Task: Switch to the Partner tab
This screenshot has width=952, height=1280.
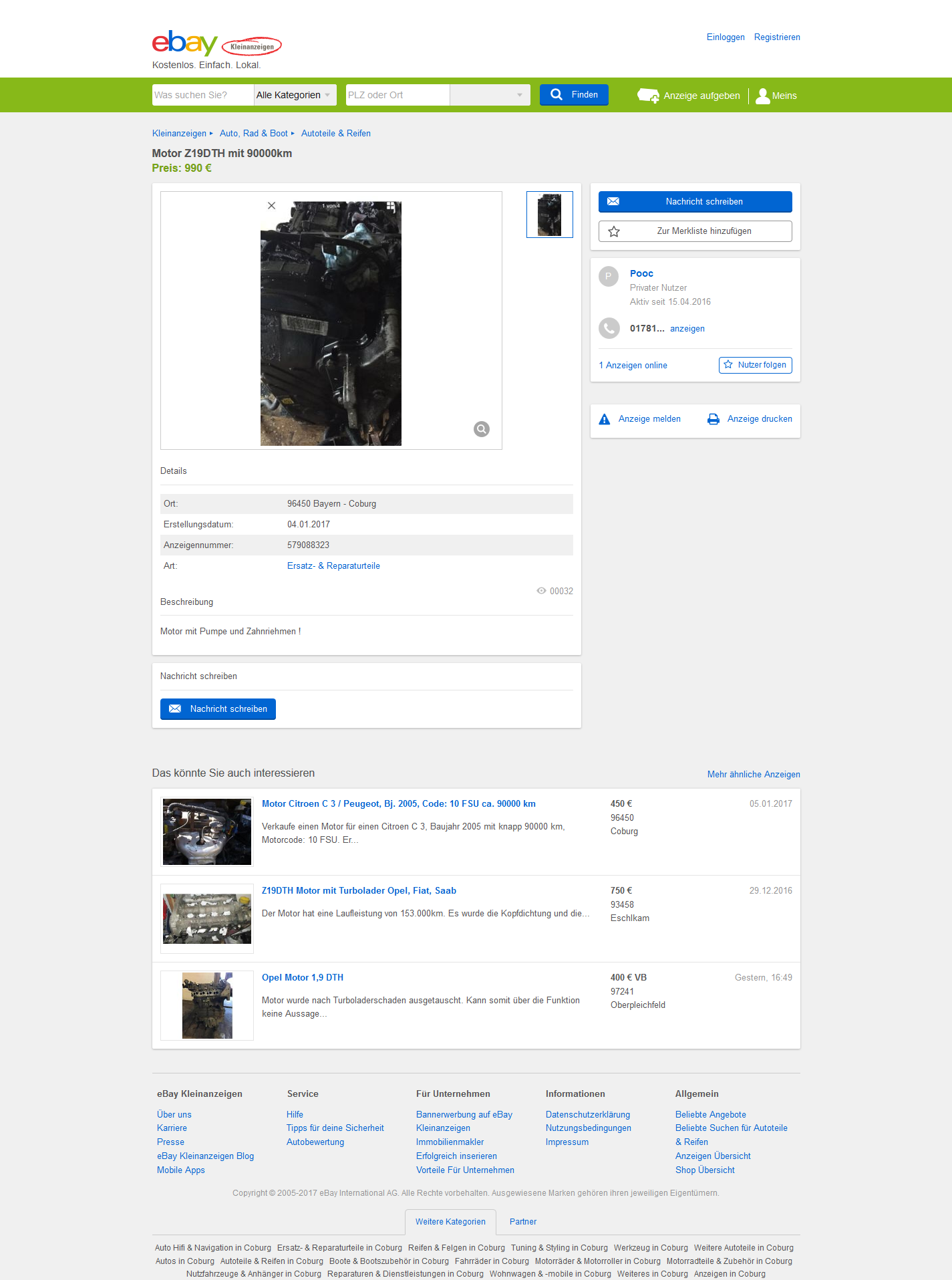Action: (x=523, y=1222)
